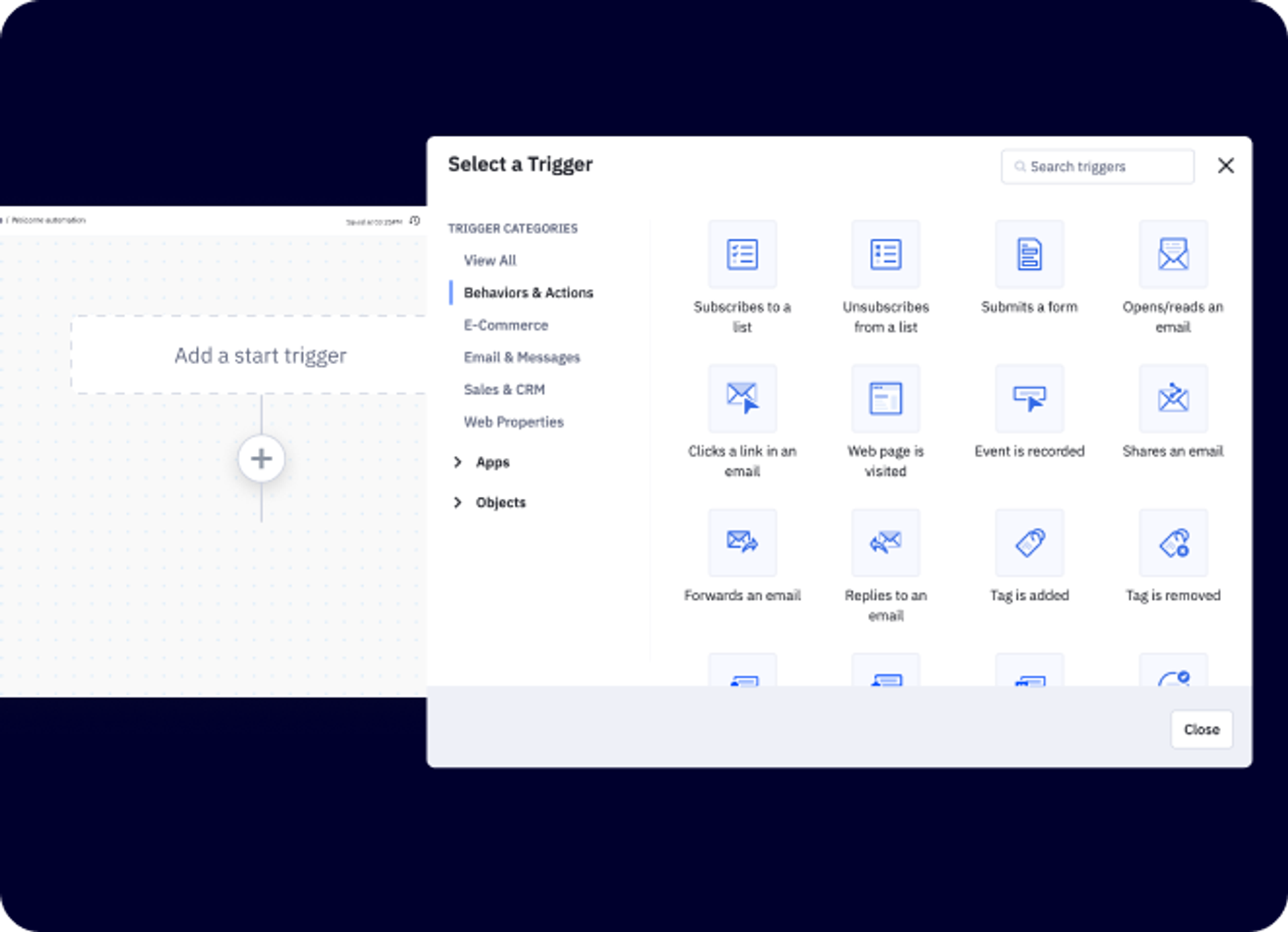This screenshot has height=932, width=1288.
Task: Choose the Forwards an email trigger
Action: (742, 542)
